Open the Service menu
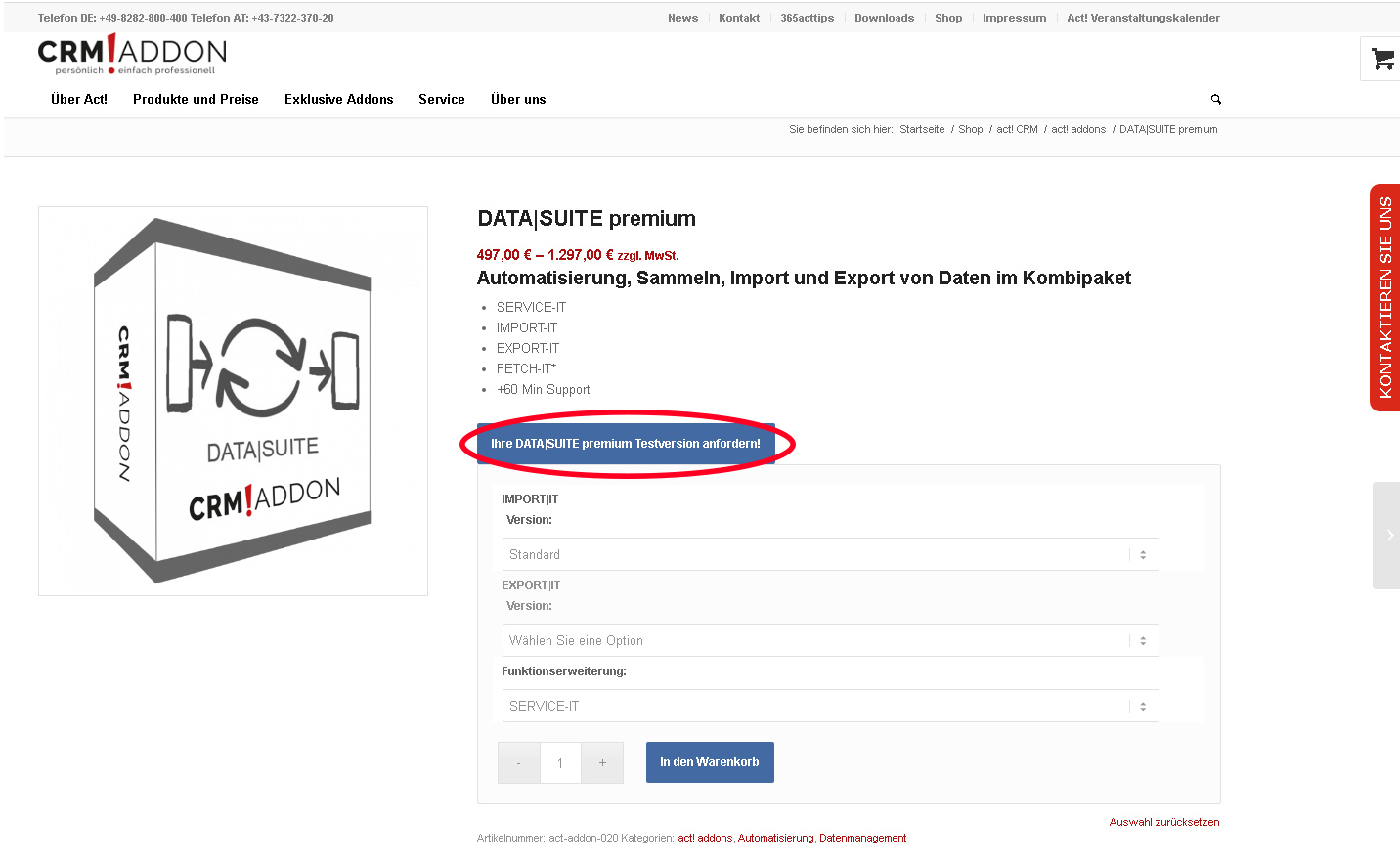The image size is (1400, 864). tap(442, 99)
